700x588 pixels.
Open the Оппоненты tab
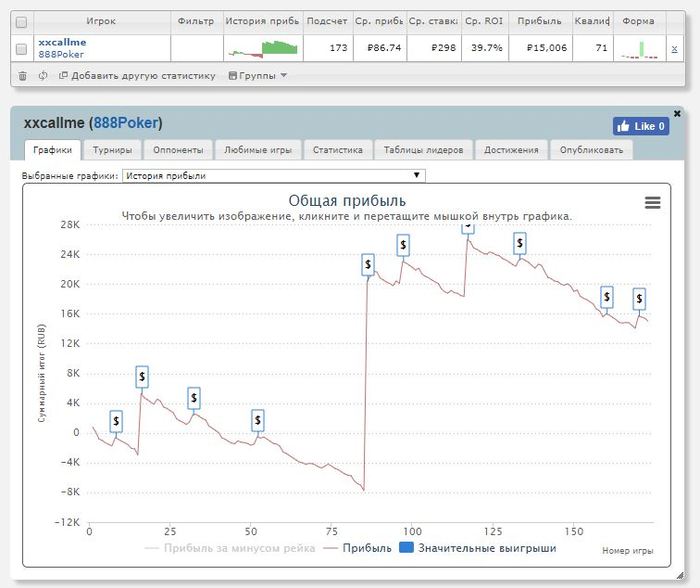[x=178, y=150]
